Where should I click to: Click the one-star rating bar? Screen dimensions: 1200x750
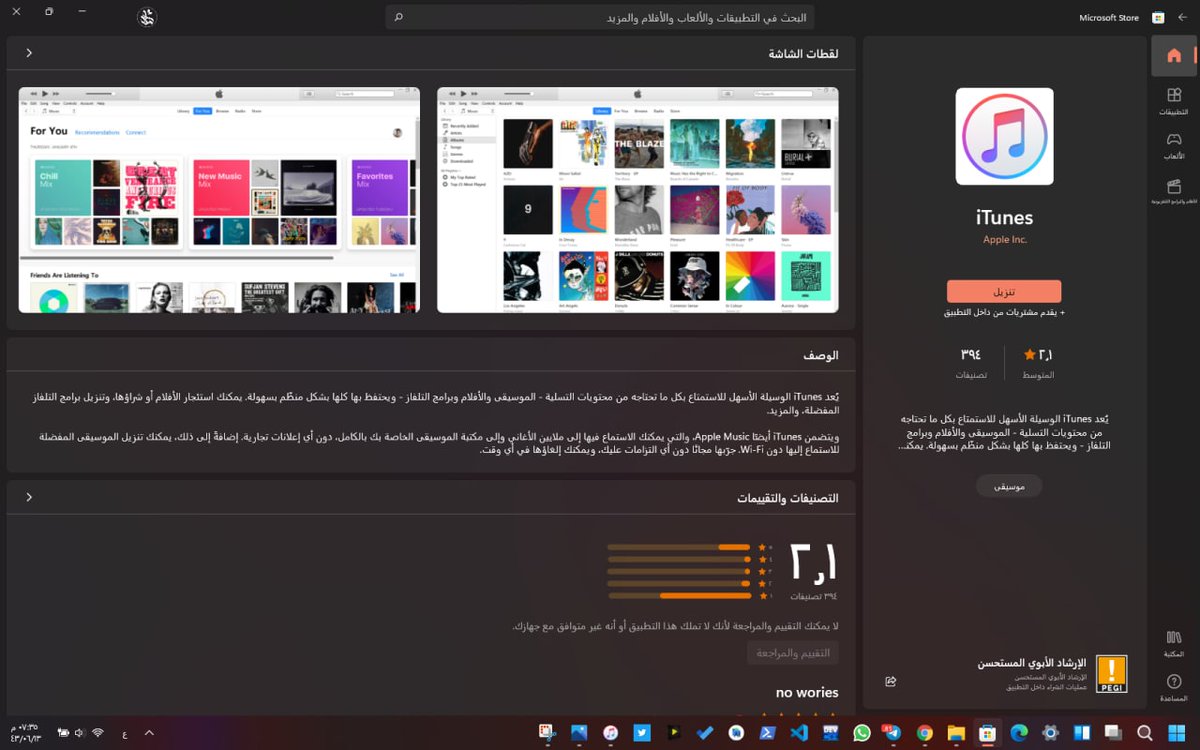click(678, 595)
